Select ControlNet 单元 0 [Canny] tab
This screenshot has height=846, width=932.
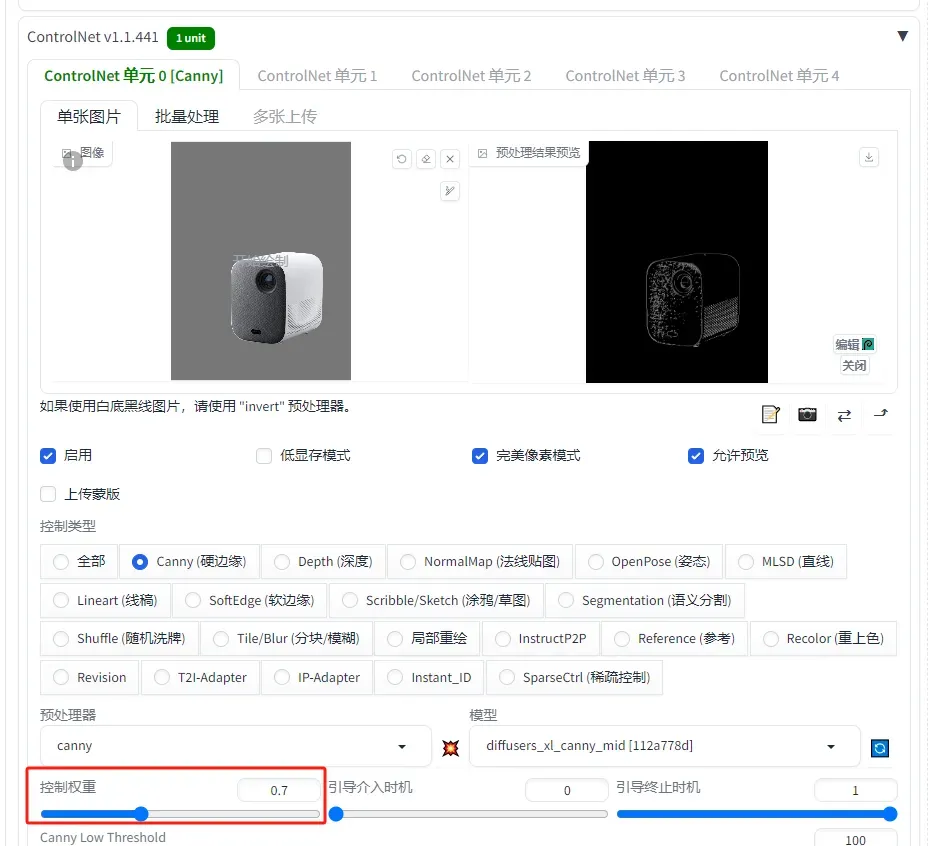134,76
